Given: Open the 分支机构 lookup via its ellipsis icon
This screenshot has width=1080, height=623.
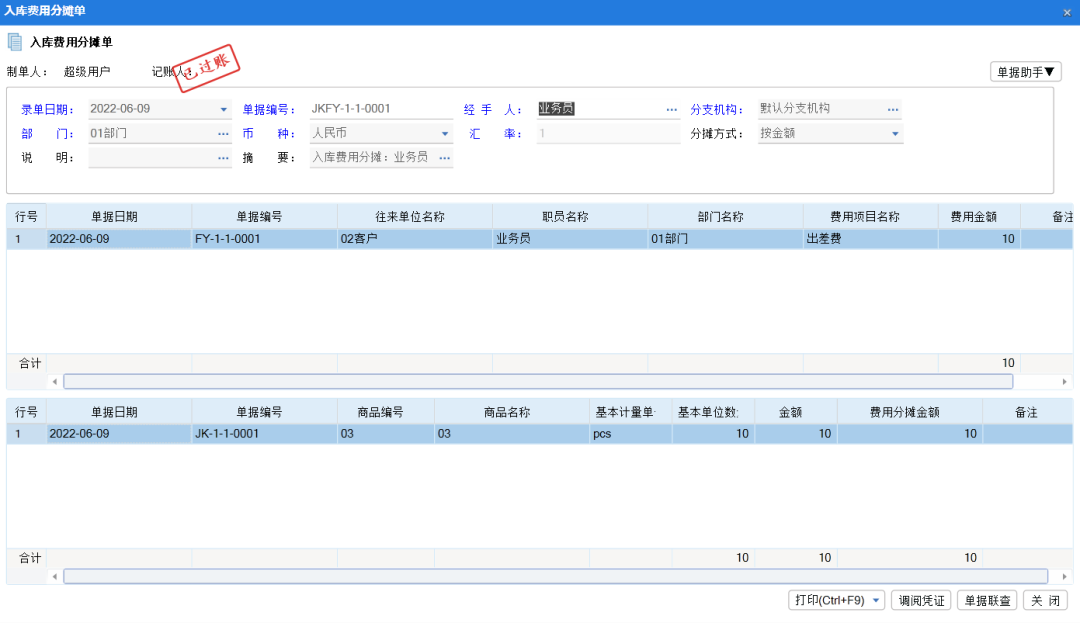Looking at the screenshot, I should (x=893, y=108).
